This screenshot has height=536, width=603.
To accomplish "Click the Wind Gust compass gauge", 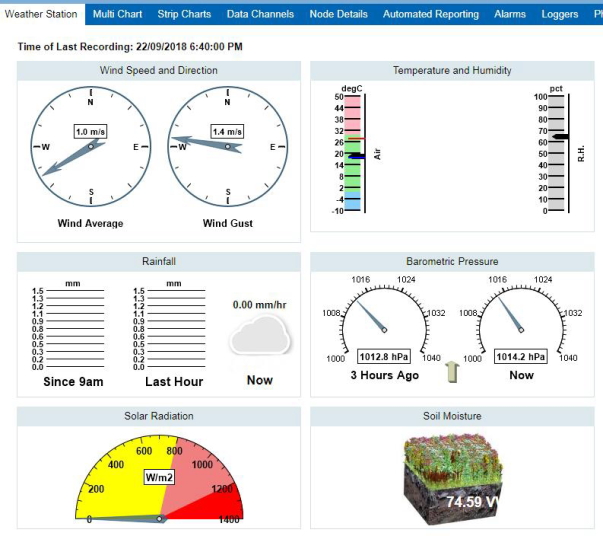I will pyautogui.click(x=228, y=146).
